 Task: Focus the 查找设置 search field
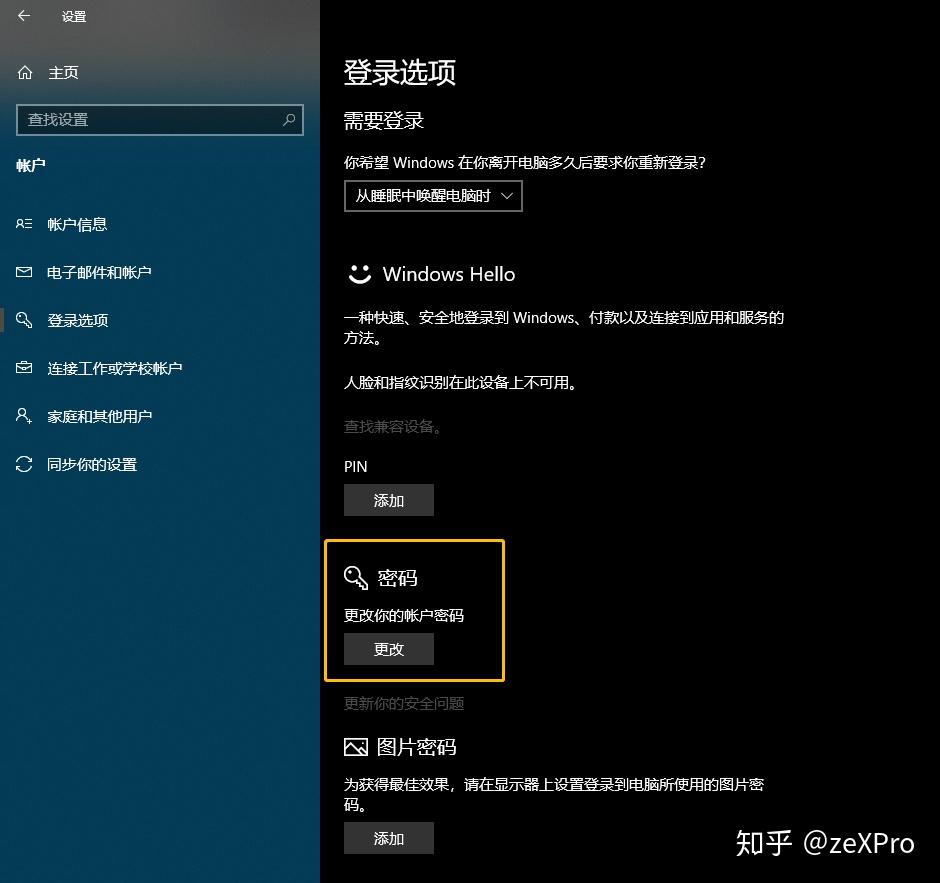click(x=159, y=119)
